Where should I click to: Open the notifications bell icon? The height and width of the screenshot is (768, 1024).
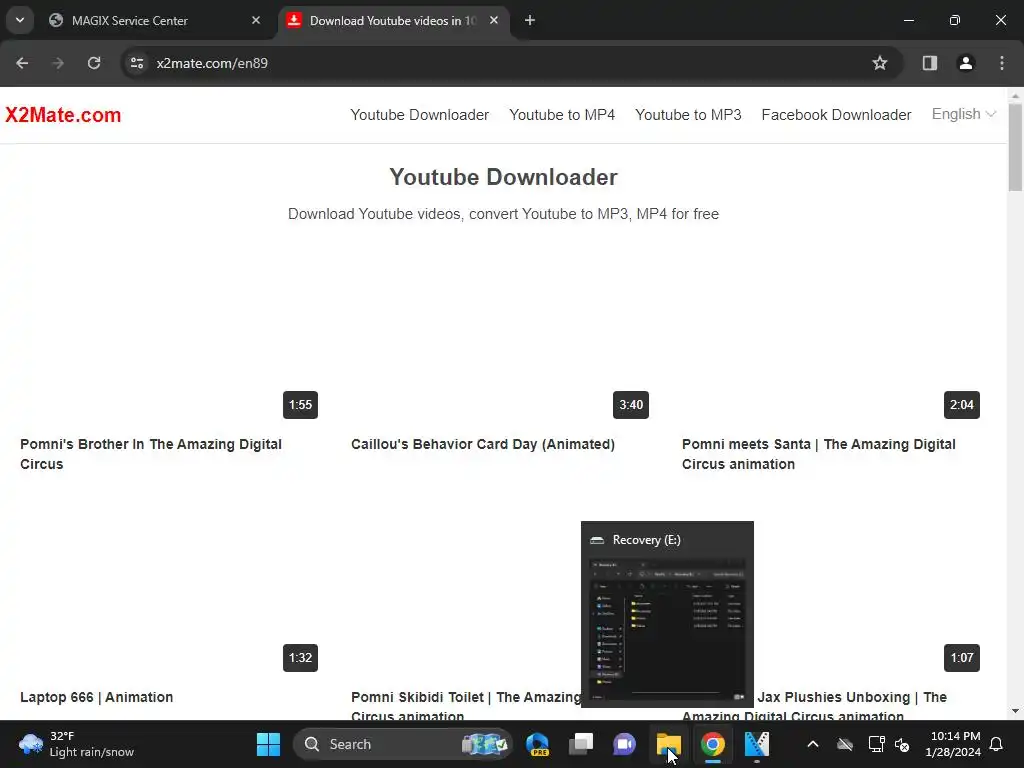(x=997, y=744)
